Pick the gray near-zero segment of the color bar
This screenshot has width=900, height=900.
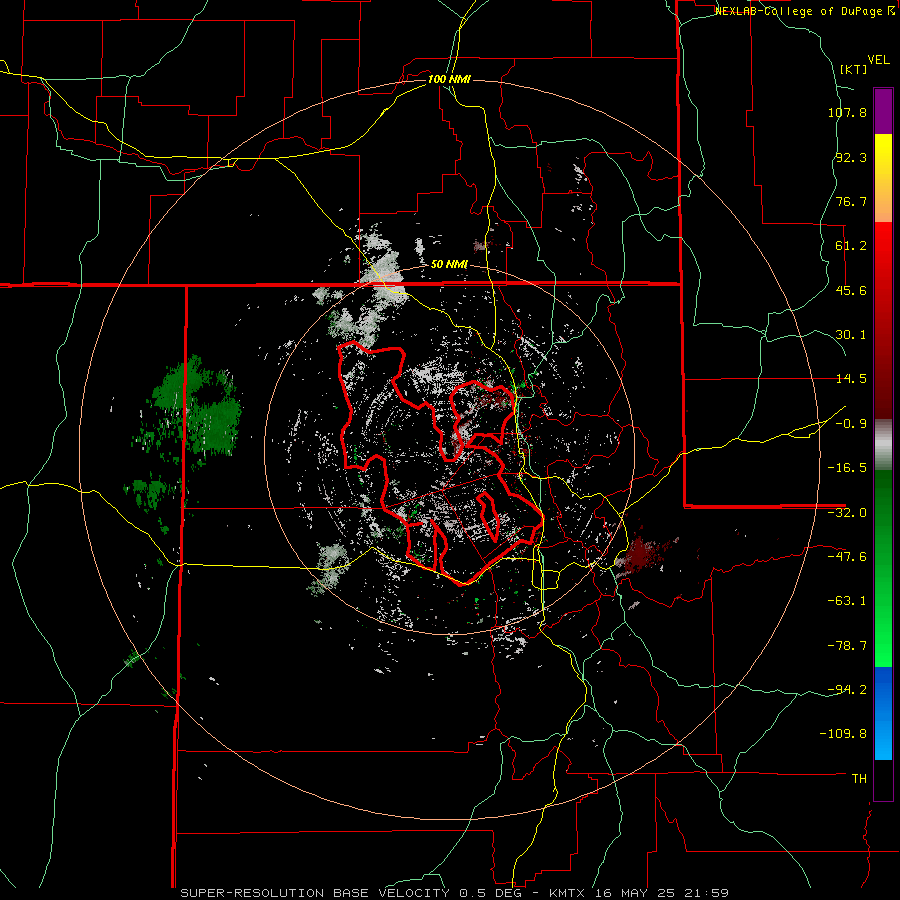click(883, 445)
